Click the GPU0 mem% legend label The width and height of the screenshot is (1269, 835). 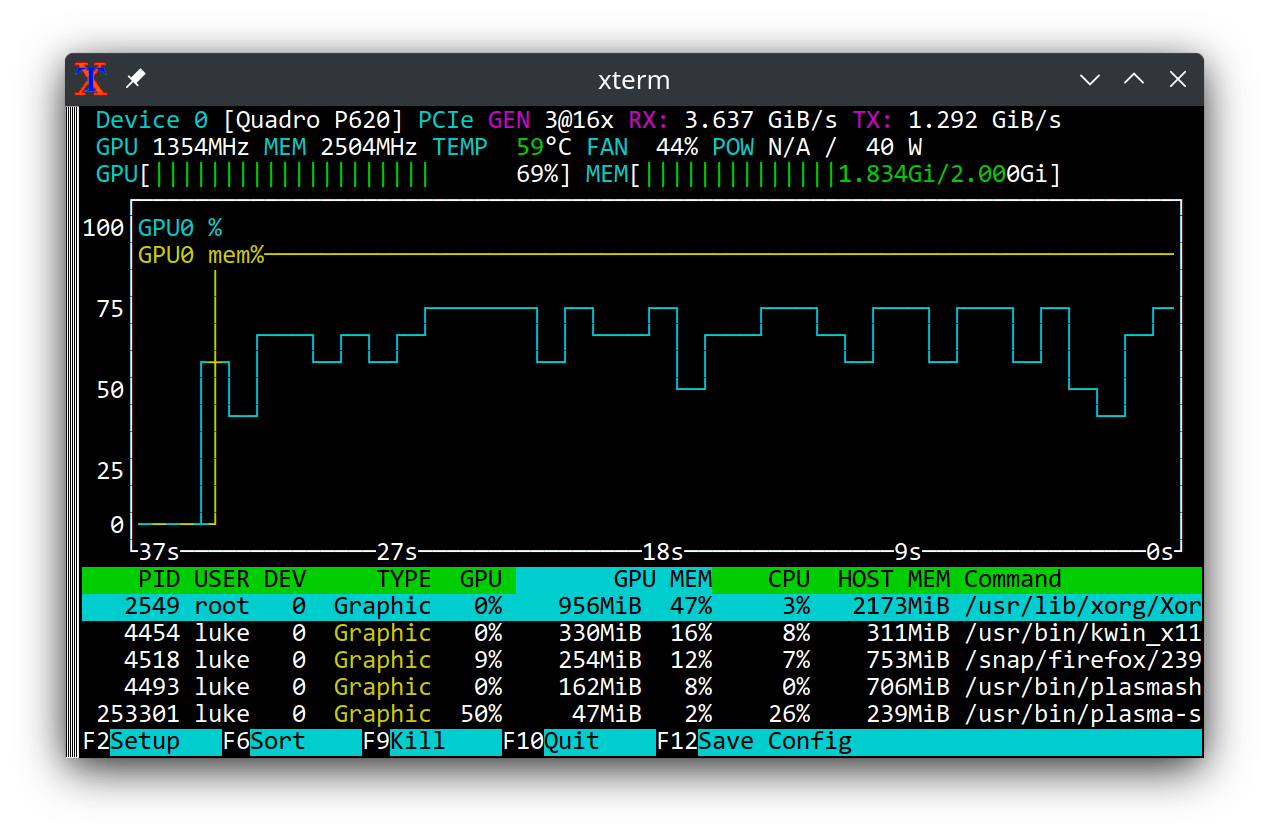tap(200, 255)
